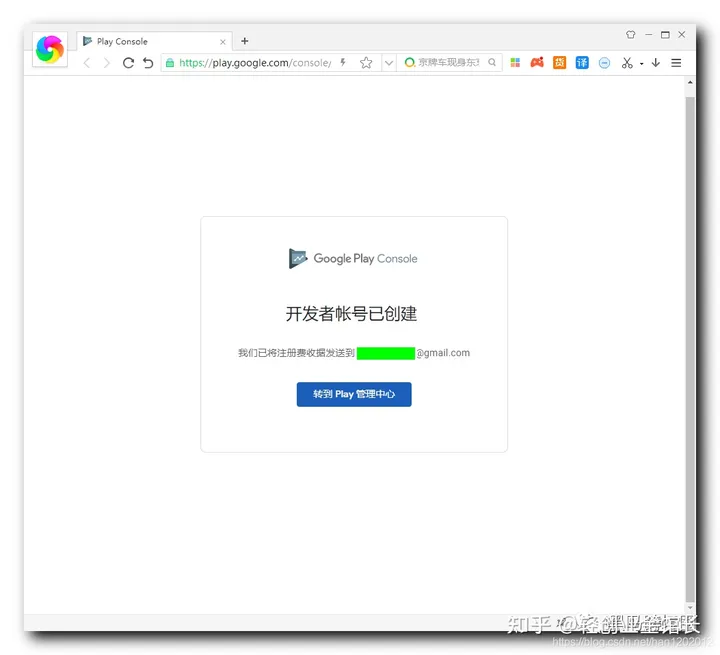The height and width of the screenshot is (655, 720).
Task: Minimize the browser window
Action: (x=648, y=34)
